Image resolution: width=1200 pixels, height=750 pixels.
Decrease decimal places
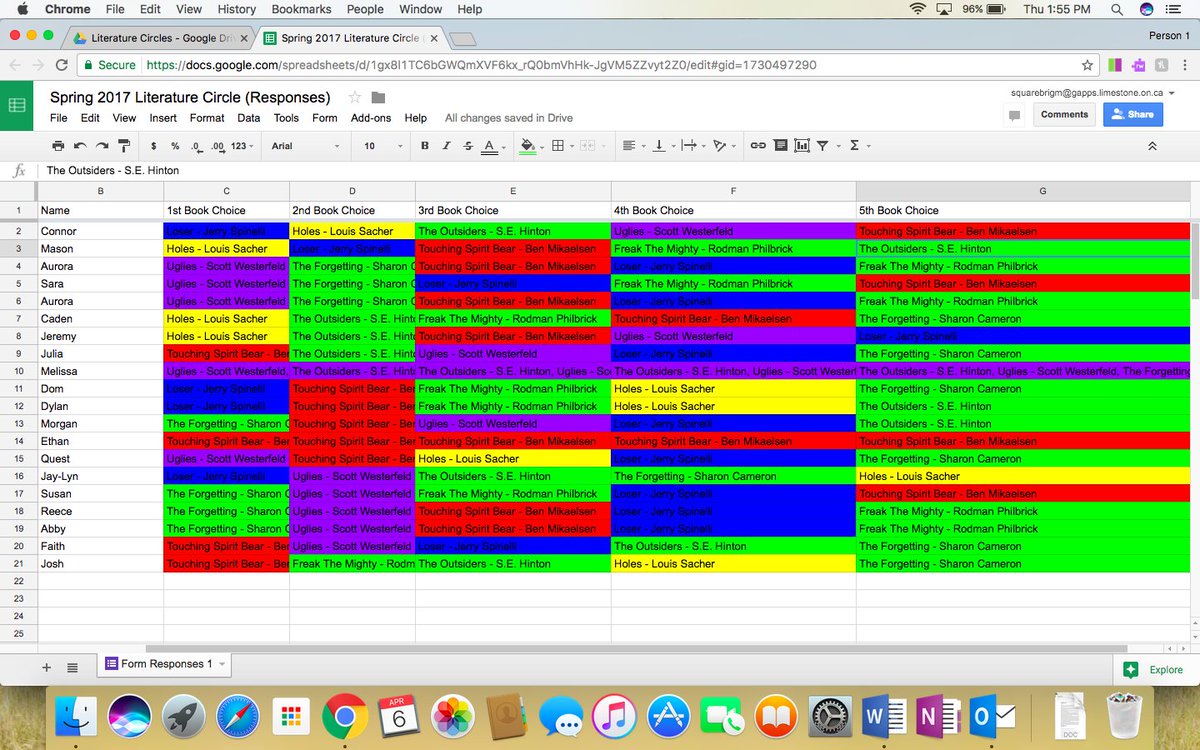pos(196,146)
